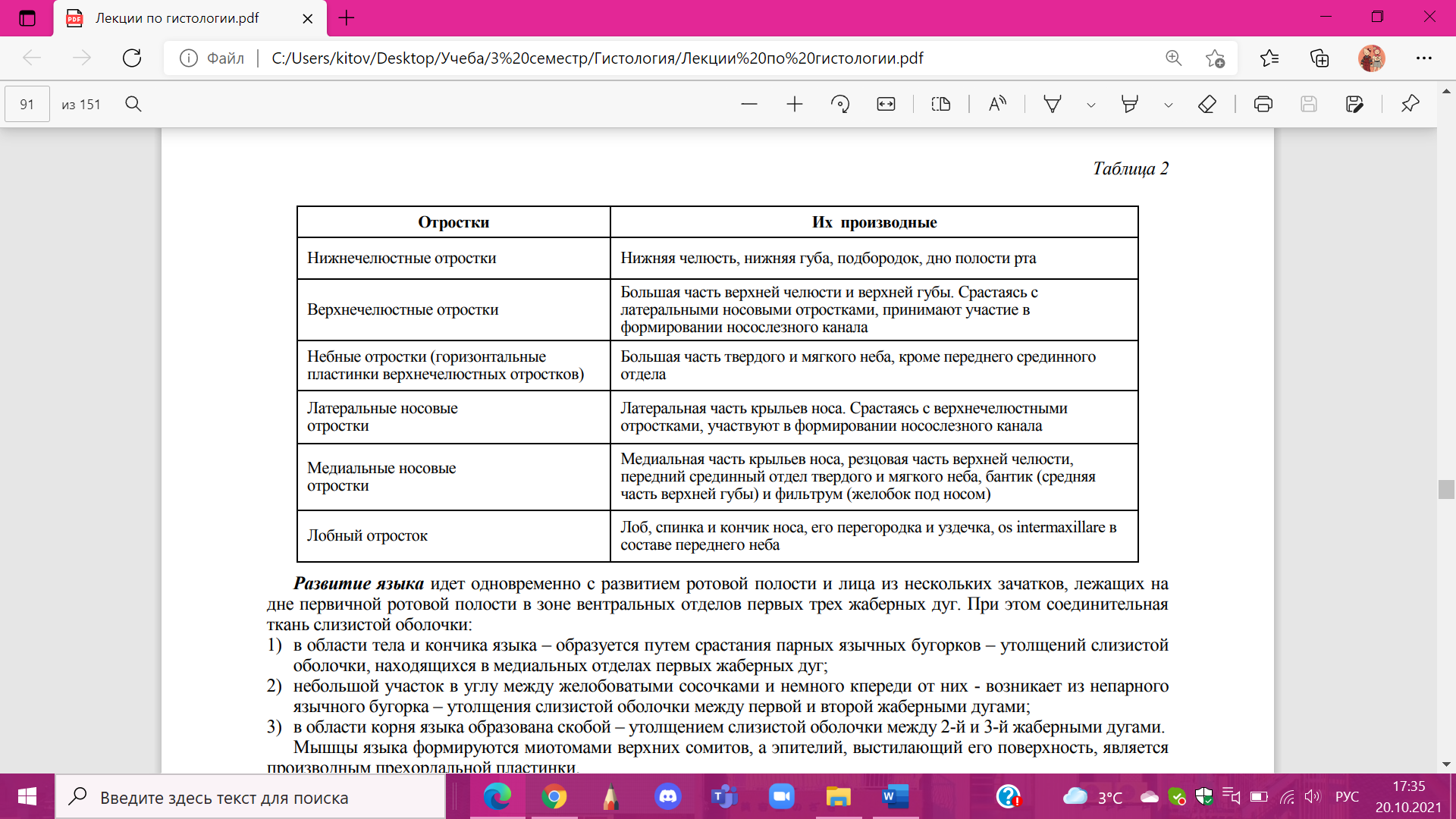Open Word from the taskbar
This screenshot has height=819, width=1456.
(x=895, y=797)
